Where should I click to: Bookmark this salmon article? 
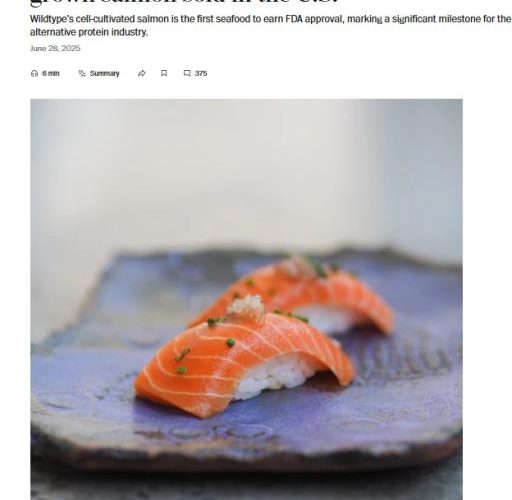pos(164,73)
